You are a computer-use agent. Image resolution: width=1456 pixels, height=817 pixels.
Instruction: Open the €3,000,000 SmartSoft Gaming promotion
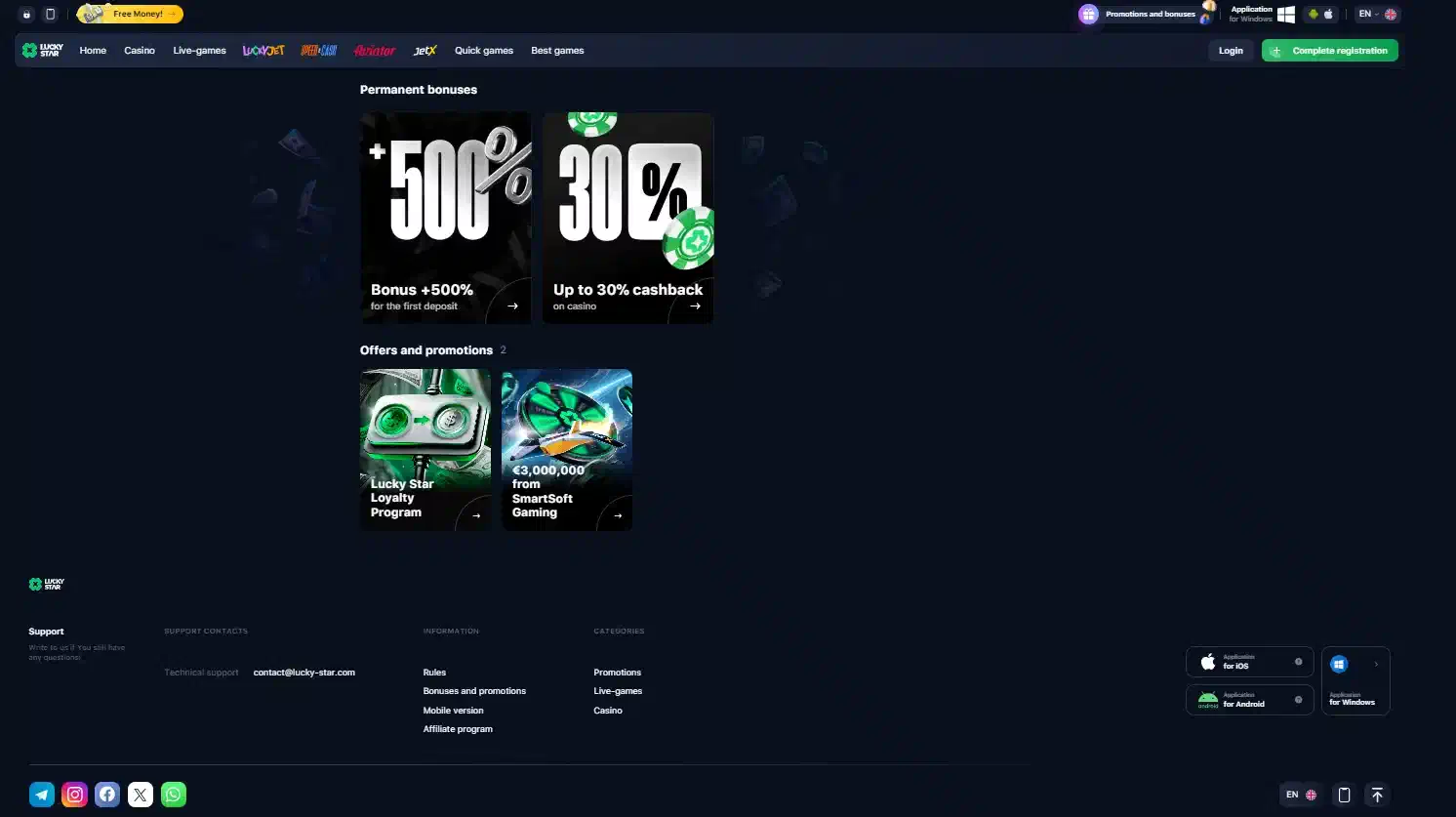pos(567,450)
